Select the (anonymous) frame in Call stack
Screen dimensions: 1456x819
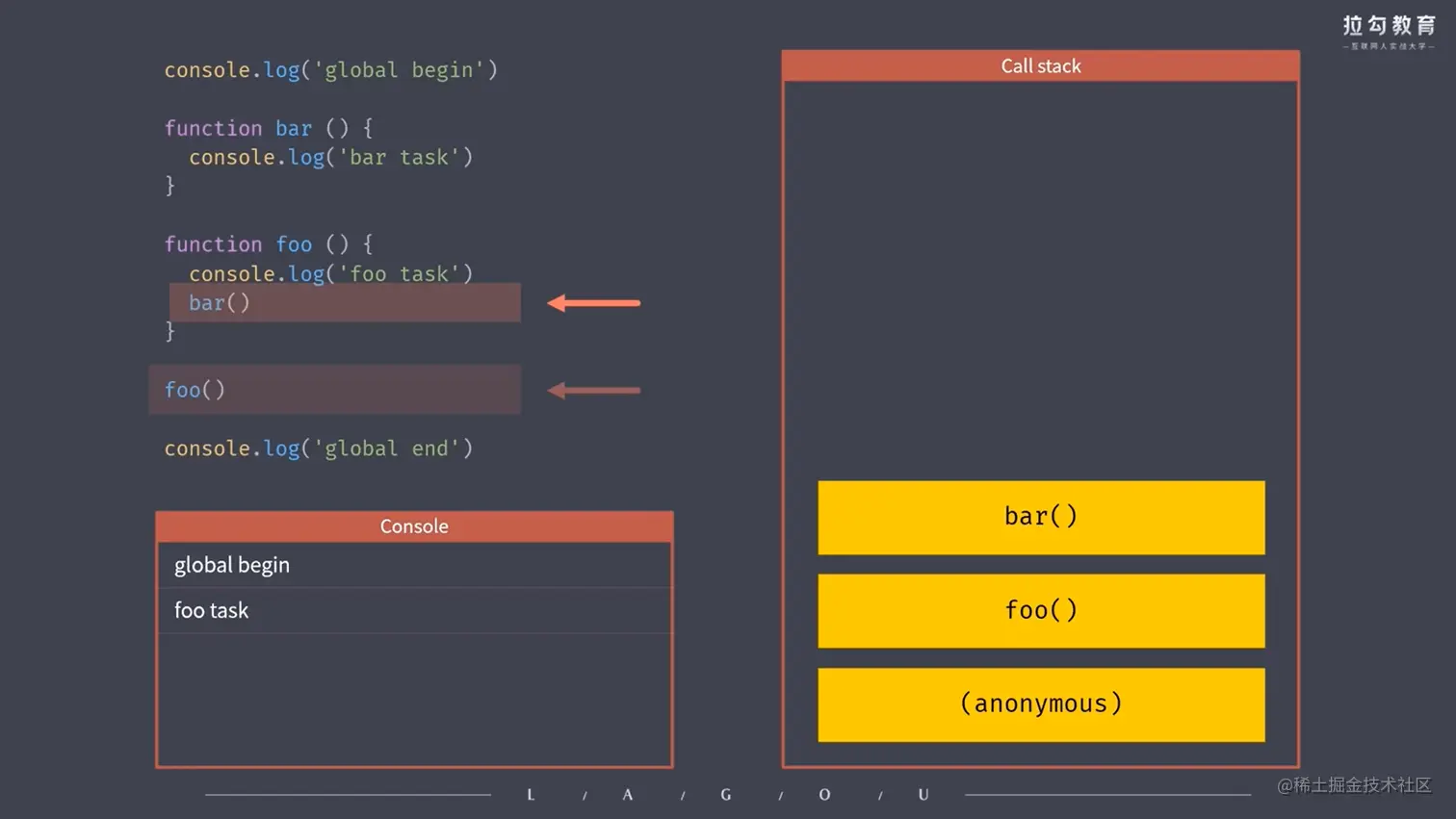pyautogui.click(x=1041, y=704)
